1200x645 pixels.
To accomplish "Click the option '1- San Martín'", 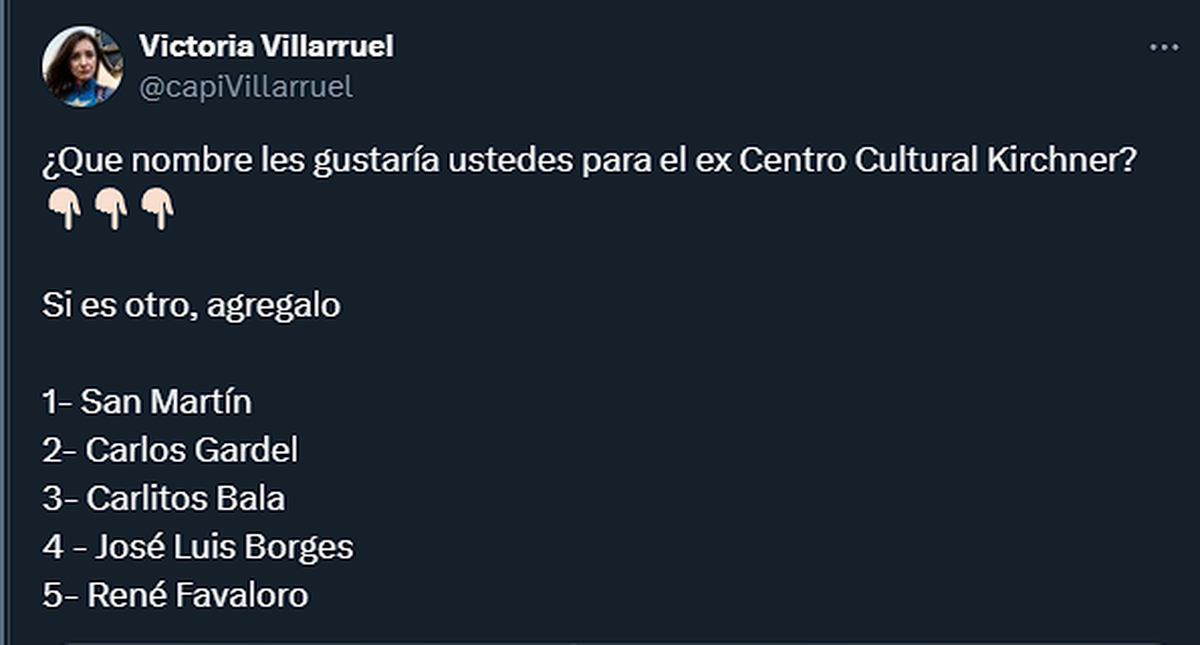I will pyautogui.click(x=147, y=402).
